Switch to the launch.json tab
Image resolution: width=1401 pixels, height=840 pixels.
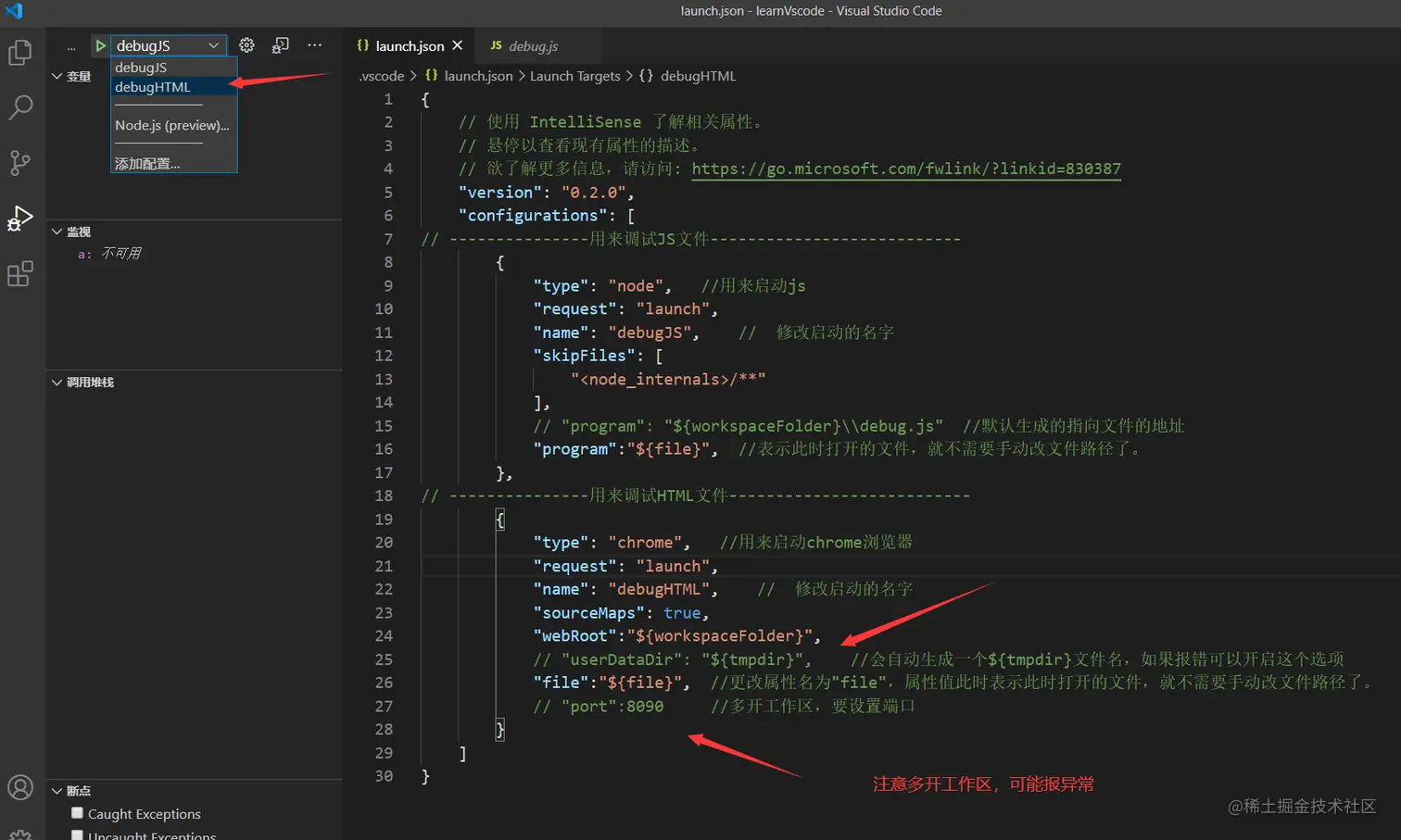pyautogui.click(x=410, y=45)
